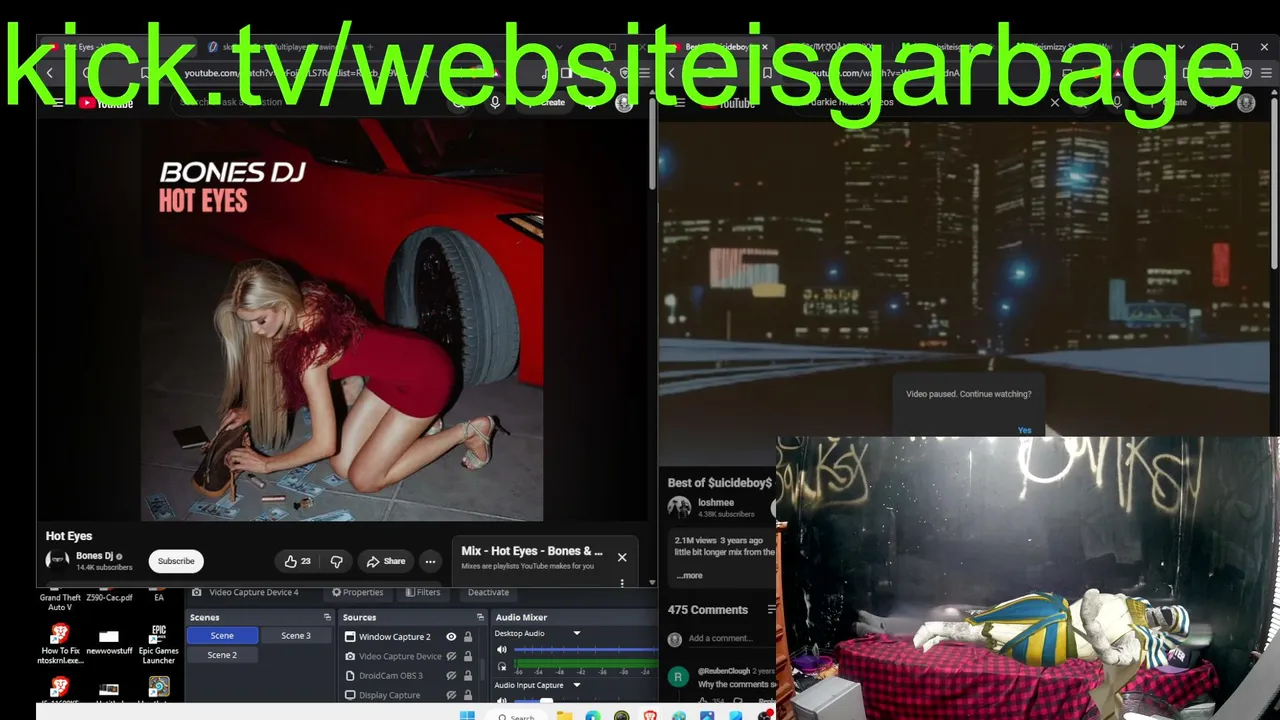The image size is (1280, 720).
Task: Toggle Desktop Audio monitoring headphone icon
Action: tap(502, 666)
